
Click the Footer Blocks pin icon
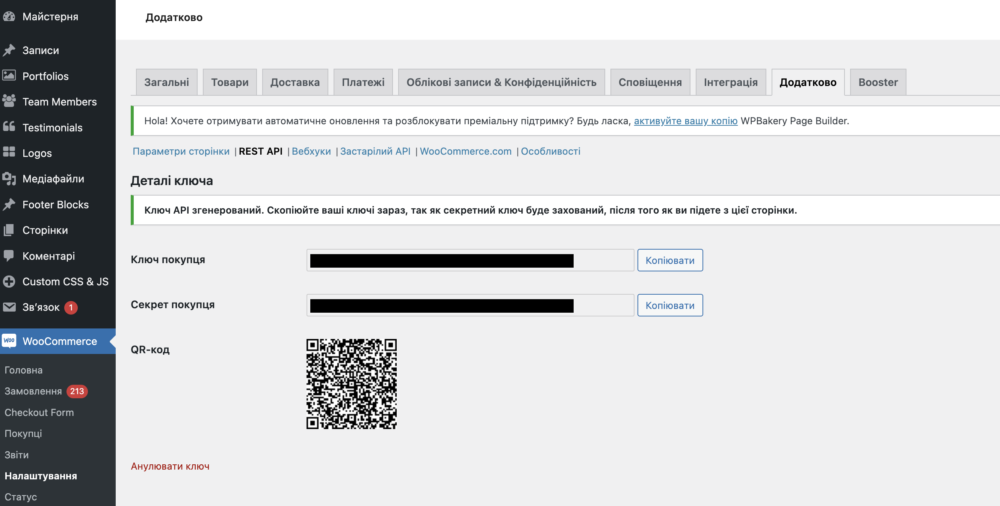9,204
